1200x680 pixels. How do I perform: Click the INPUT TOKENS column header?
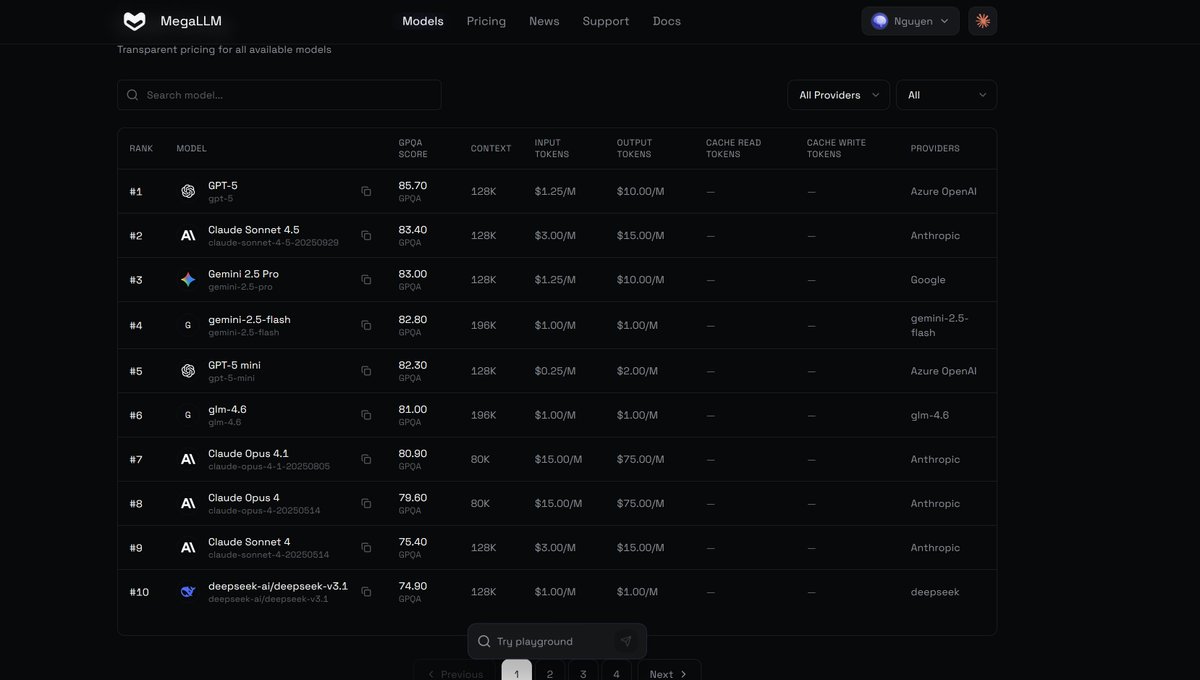click(x=552, y=148)
